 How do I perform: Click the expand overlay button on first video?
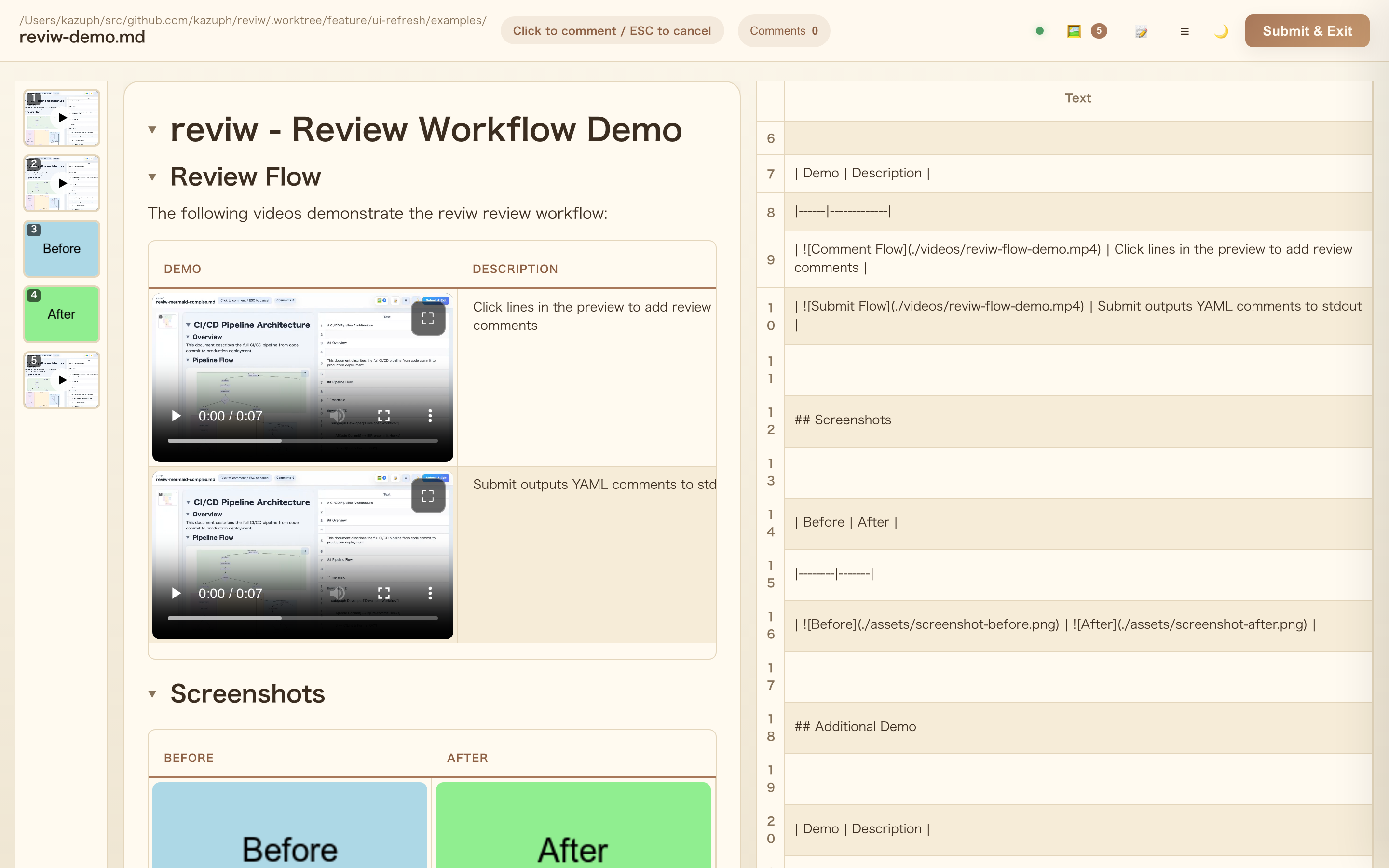click(x=428, y=319)
